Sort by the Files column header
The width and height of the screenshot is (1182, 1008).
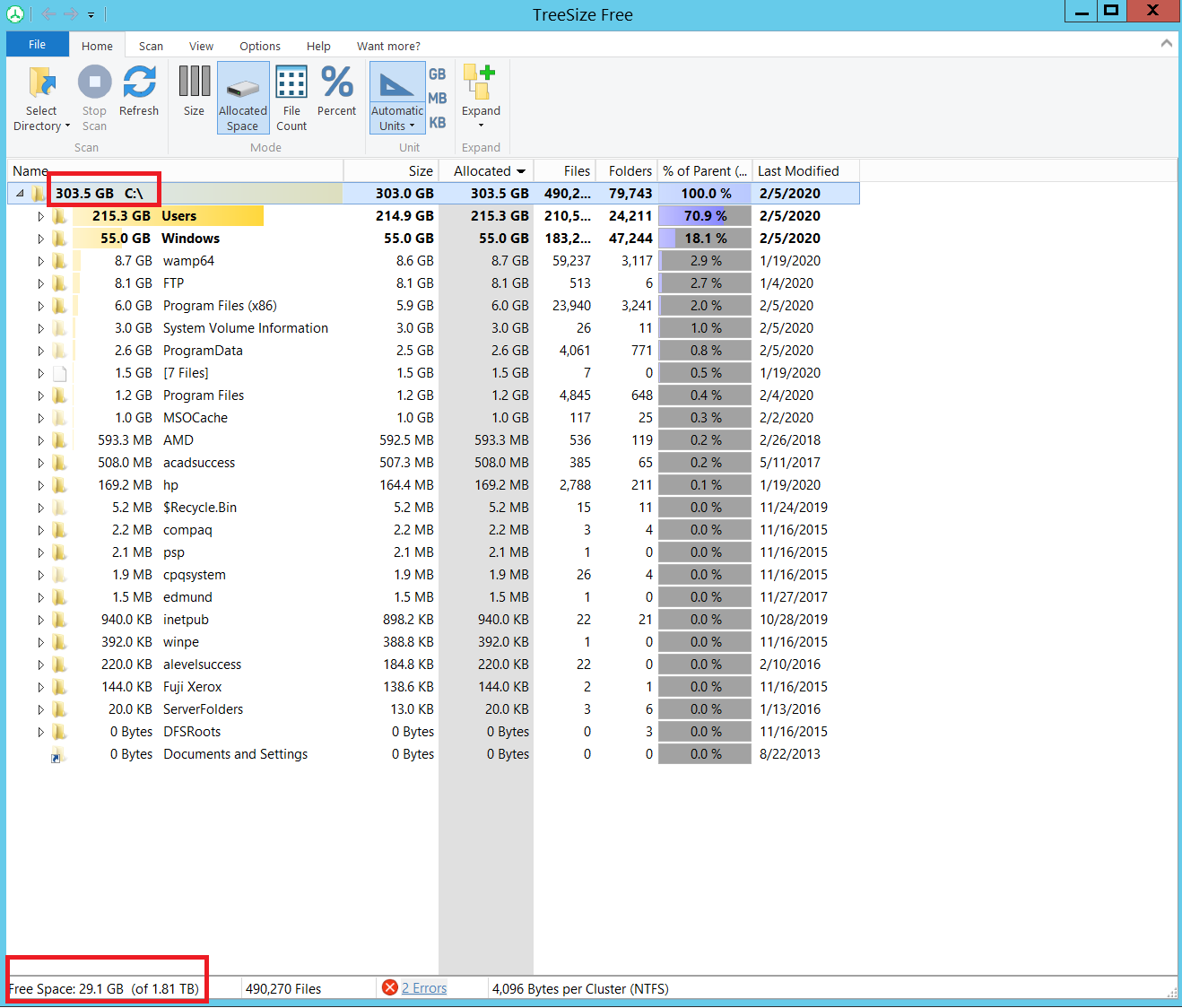coord(565,170)
